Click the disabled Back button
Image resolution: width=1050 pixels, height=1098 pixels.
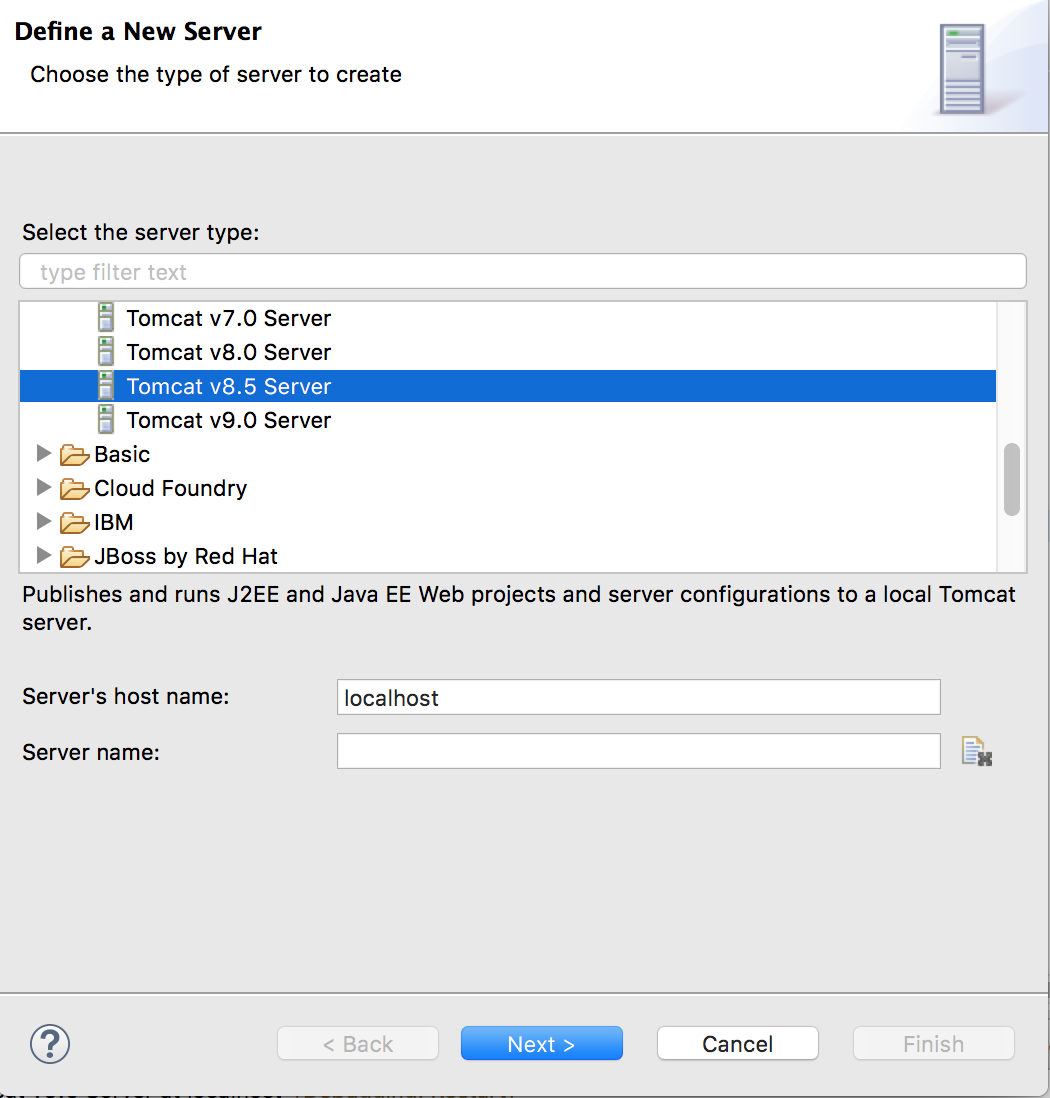point(358,1043)
